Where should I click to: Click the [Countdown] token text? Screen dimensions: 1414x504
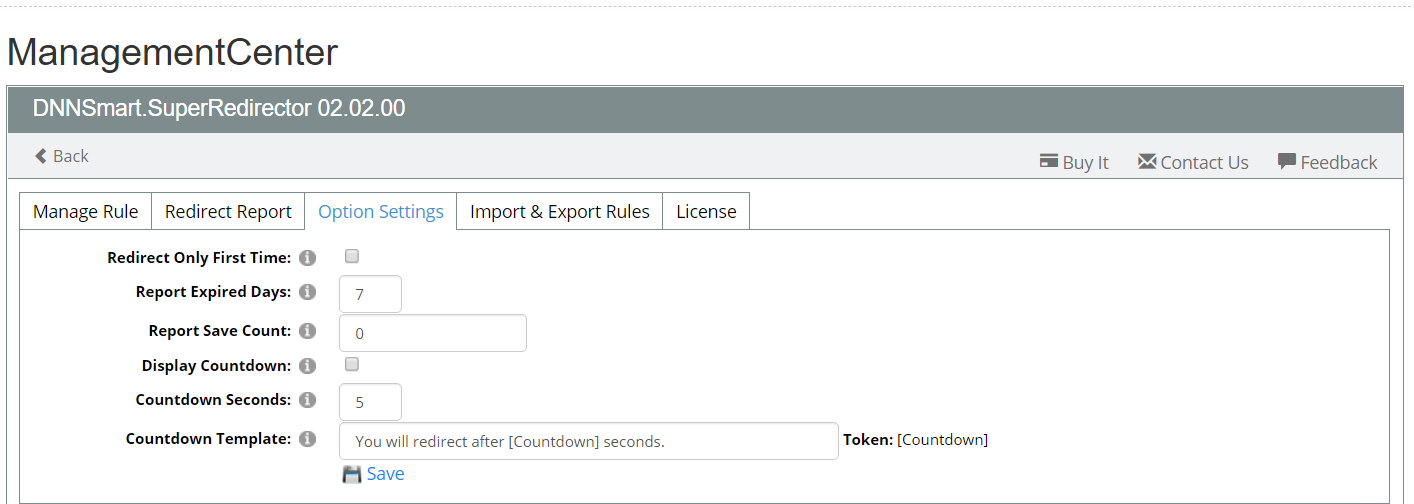click(x=942, y=440)
